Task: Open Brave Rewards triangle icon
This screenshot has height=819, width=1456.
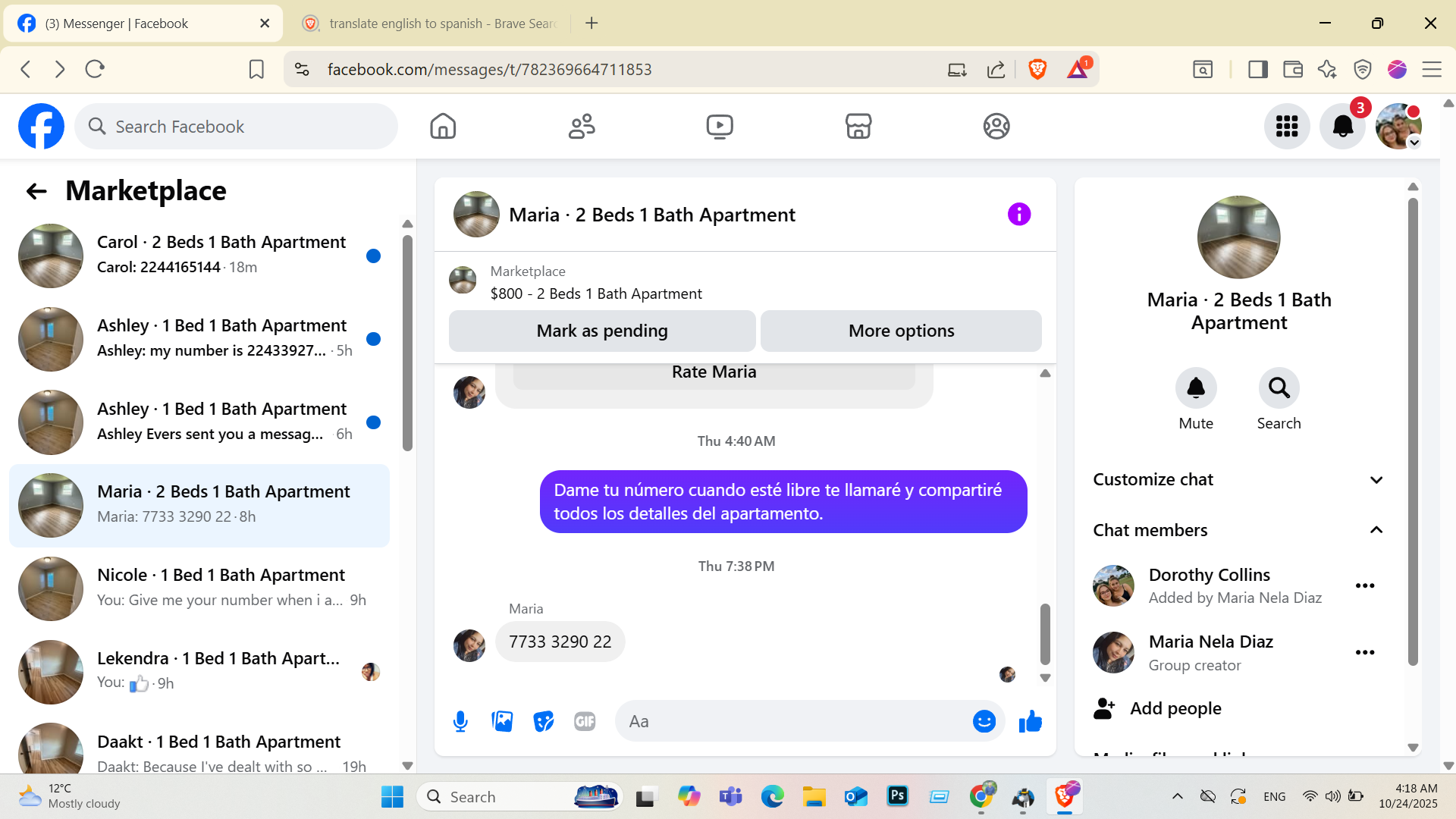Action: 1078,70
